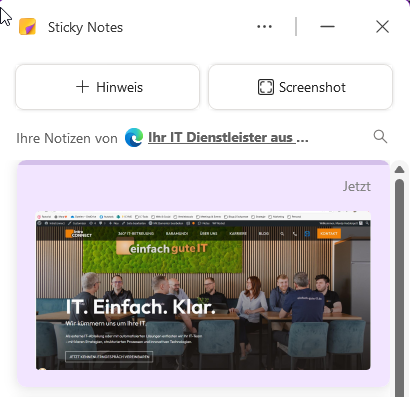The width and height of the screenshot is (410, 397).
Task: Click 'IT. Einfach. Klar.' headline in the thumbnail
Action: [141, 307]
